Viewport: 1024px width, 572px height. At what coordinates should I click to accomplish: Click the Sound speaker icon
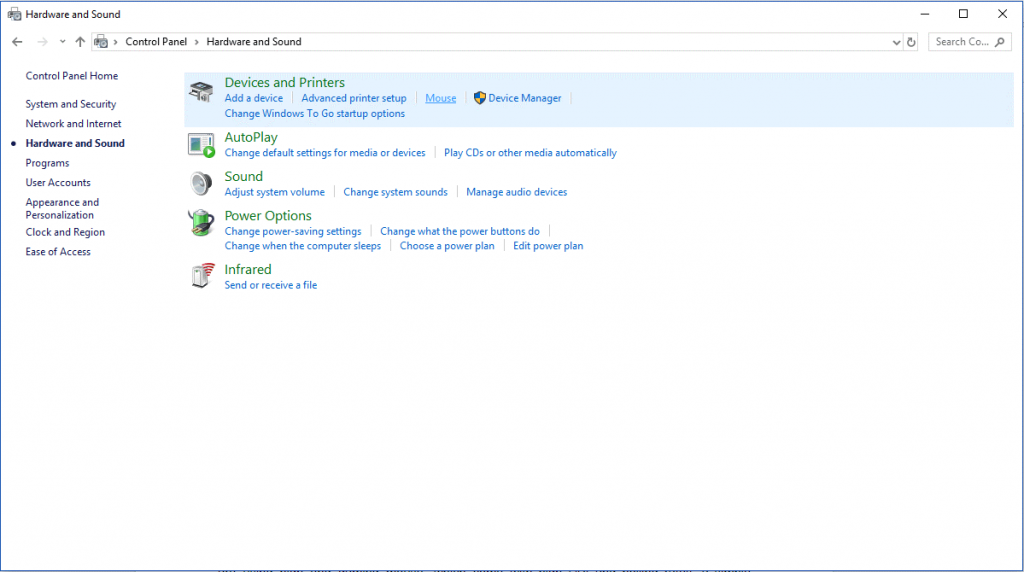point(201,183)
